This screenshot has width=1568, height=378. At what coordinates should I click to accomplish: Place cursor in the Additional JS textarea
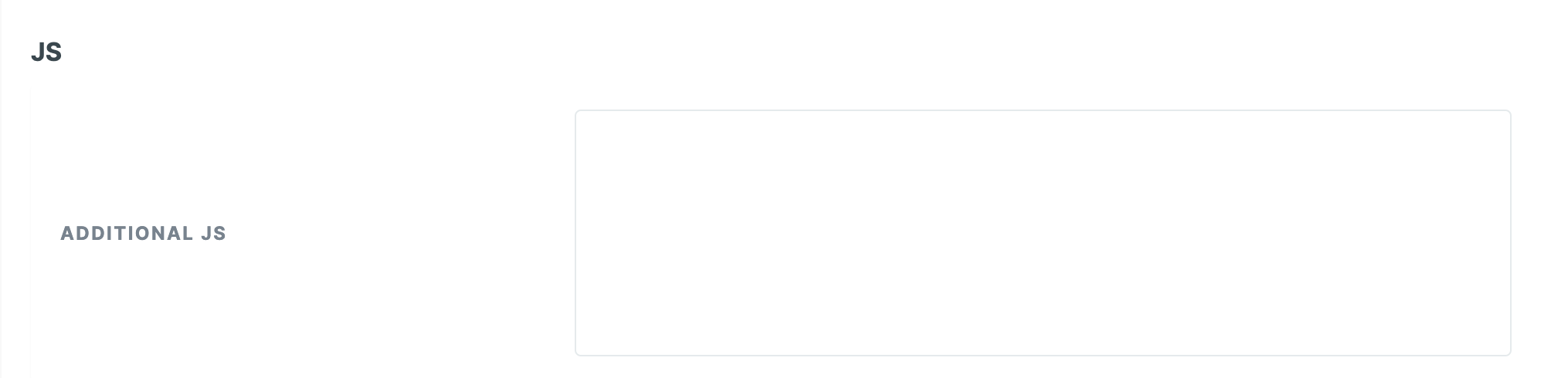(x=1042, y=232)
